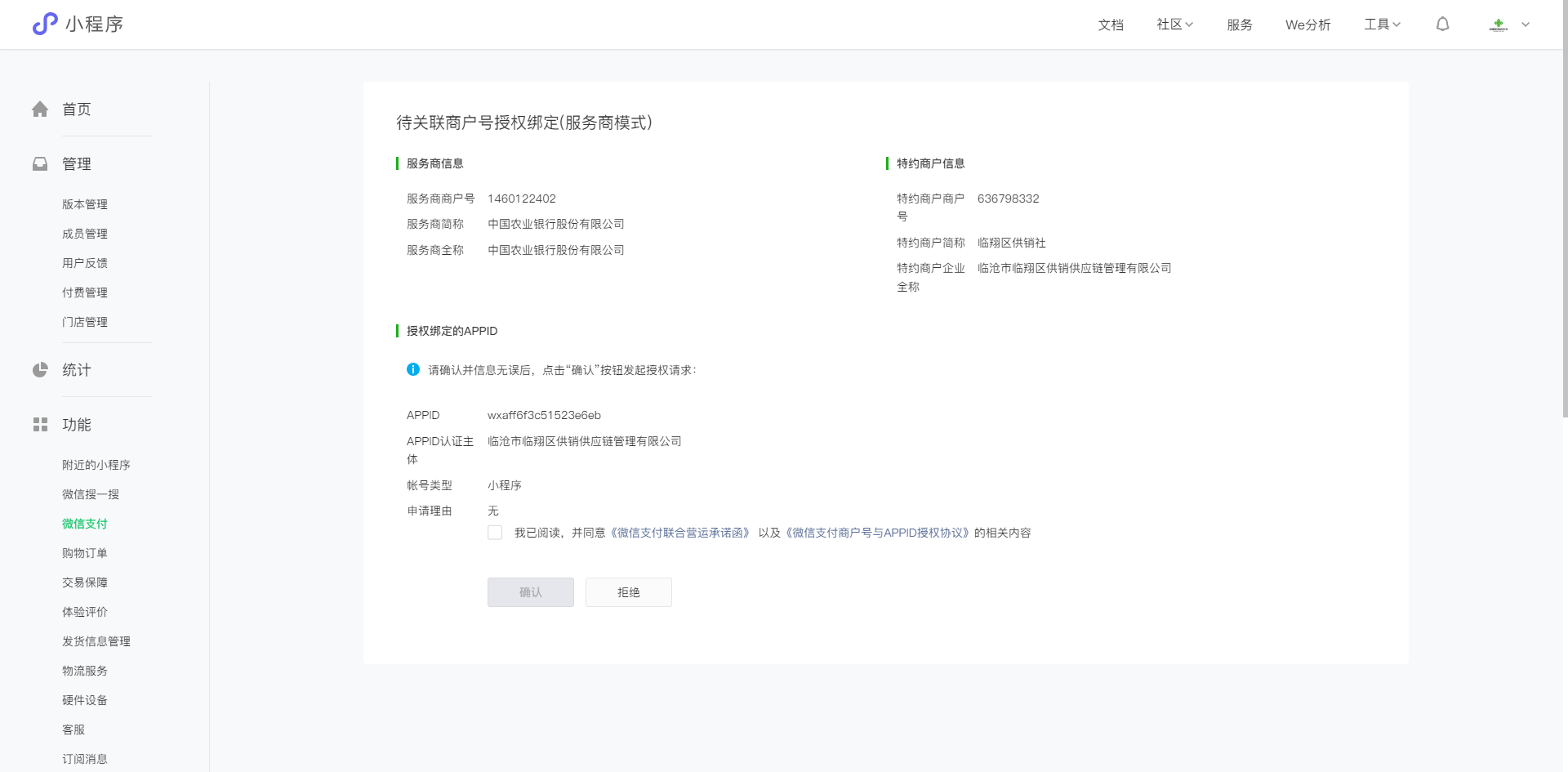Select 统计 section in sidebar
1568x772 pixels.
coord(77,370)
